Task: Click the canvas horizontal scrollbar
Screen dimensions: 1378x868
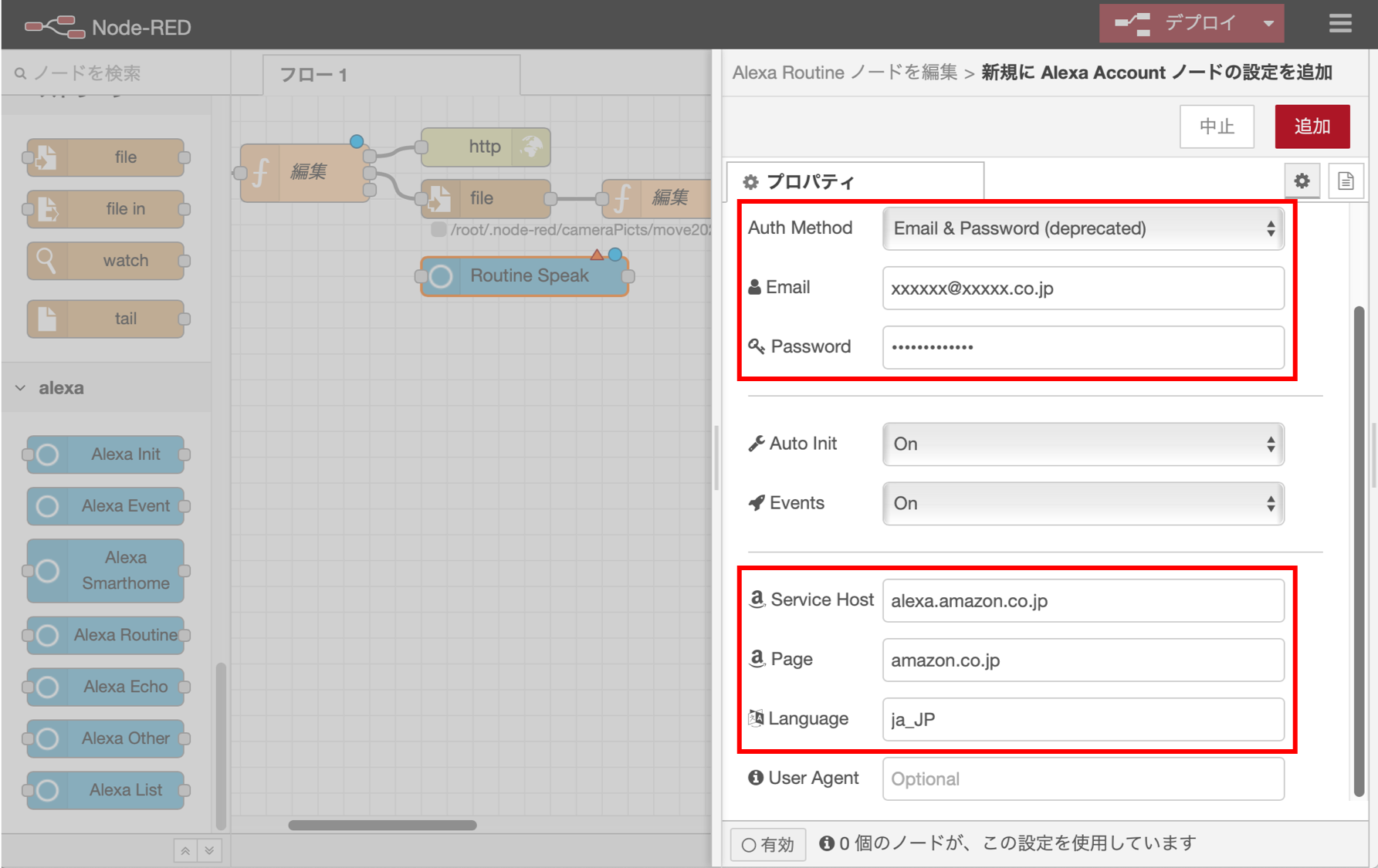Action: (x=382, y=825)
